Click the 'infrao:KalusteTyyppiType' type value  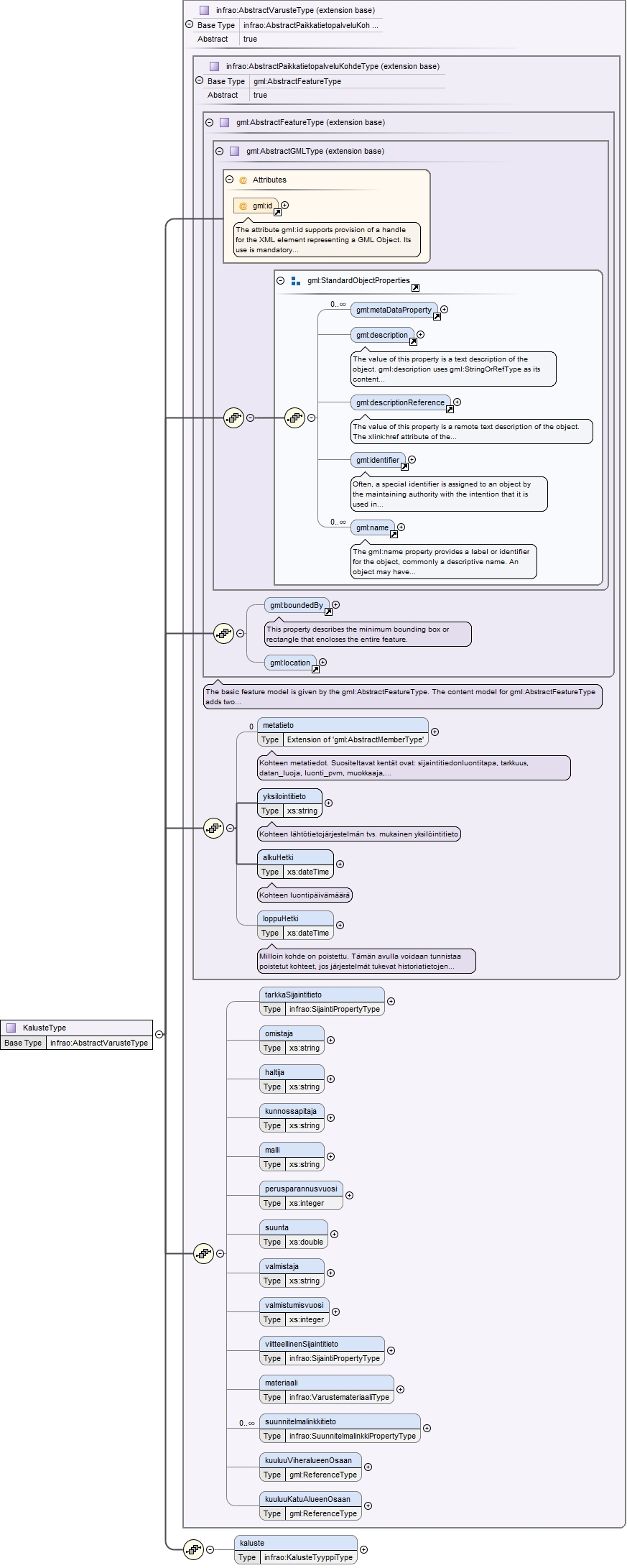pos(308,1557)
